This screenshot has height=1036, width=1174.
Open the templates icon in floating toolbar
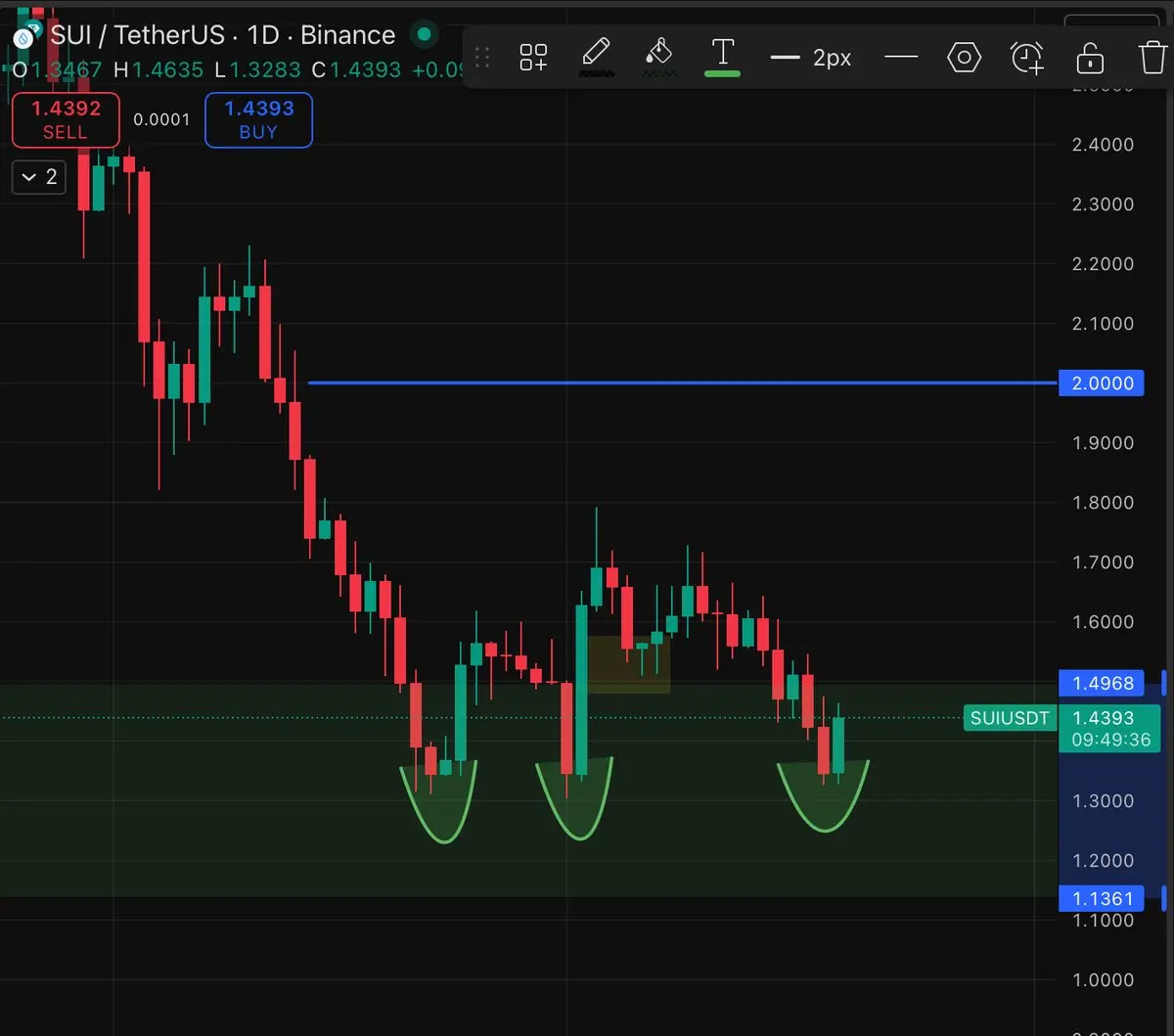[x=533, y=58]
